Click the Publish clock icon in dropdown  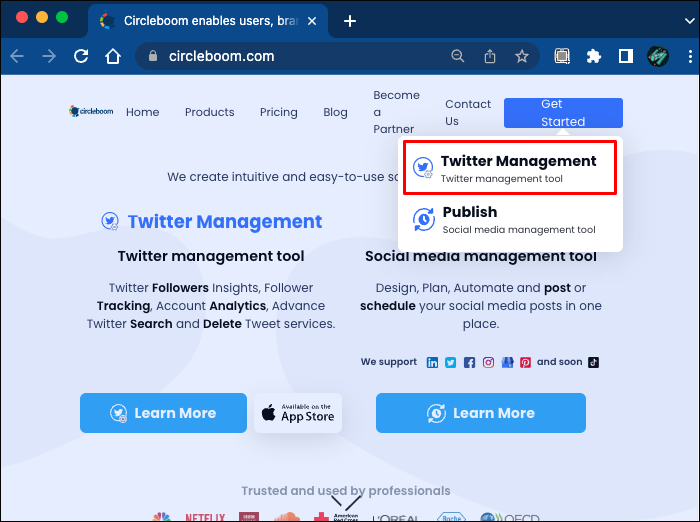coord(424,219)
